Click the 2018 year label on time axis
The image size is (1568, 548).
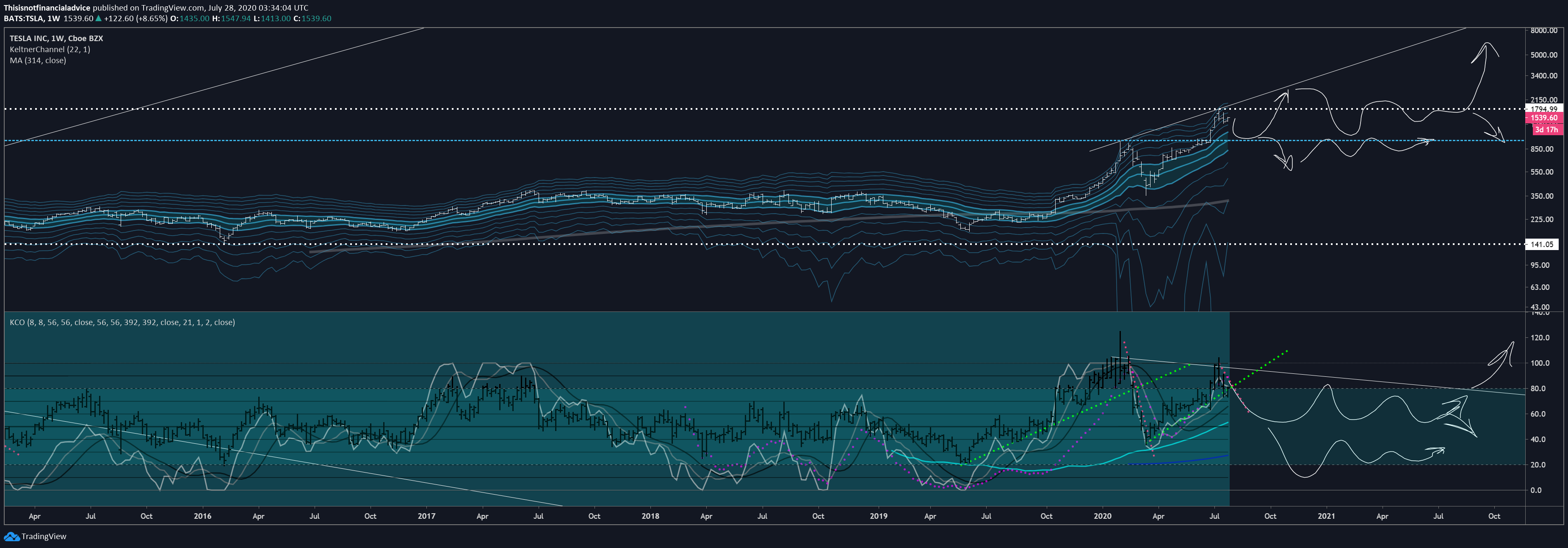pos(650,516)
